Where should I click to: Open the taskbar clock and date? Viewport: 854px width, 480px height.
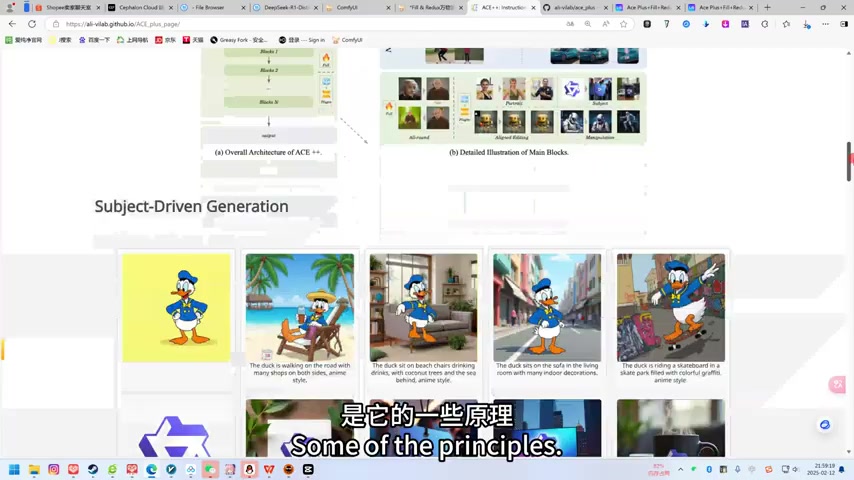(x=821, y=469)
